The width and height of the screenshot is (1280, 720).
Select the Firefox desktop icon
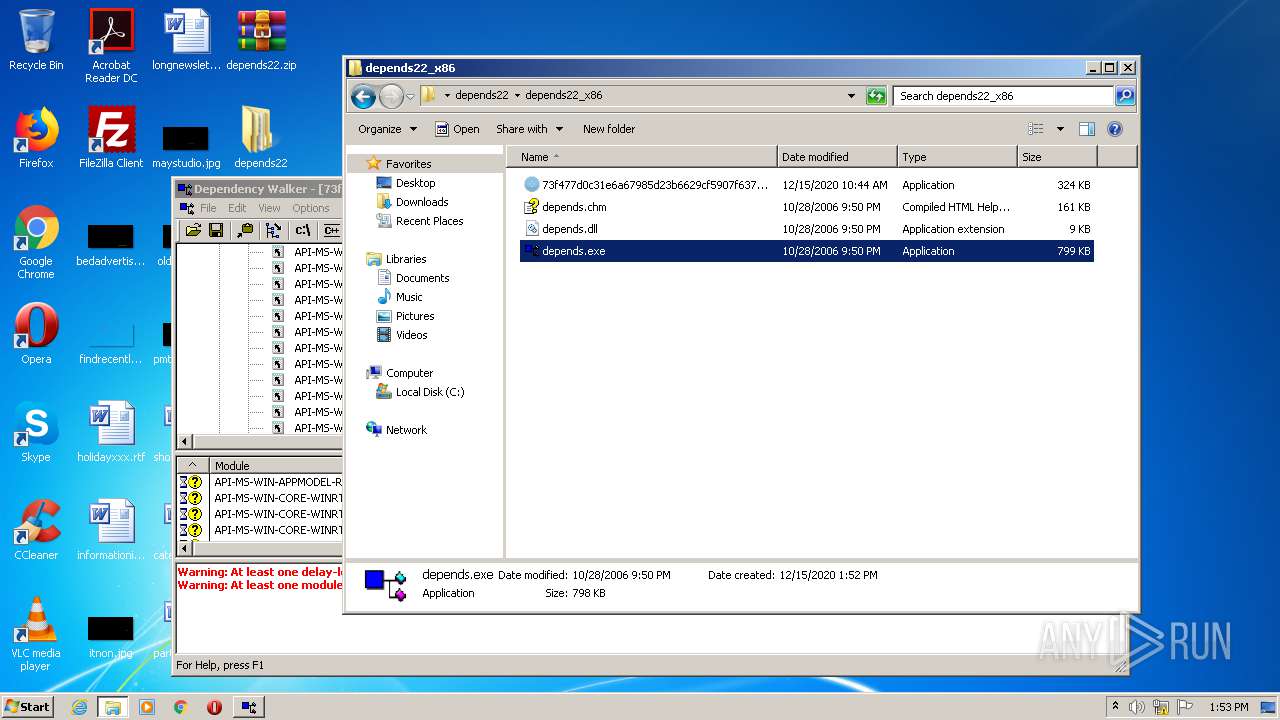[x=36, y=138]
